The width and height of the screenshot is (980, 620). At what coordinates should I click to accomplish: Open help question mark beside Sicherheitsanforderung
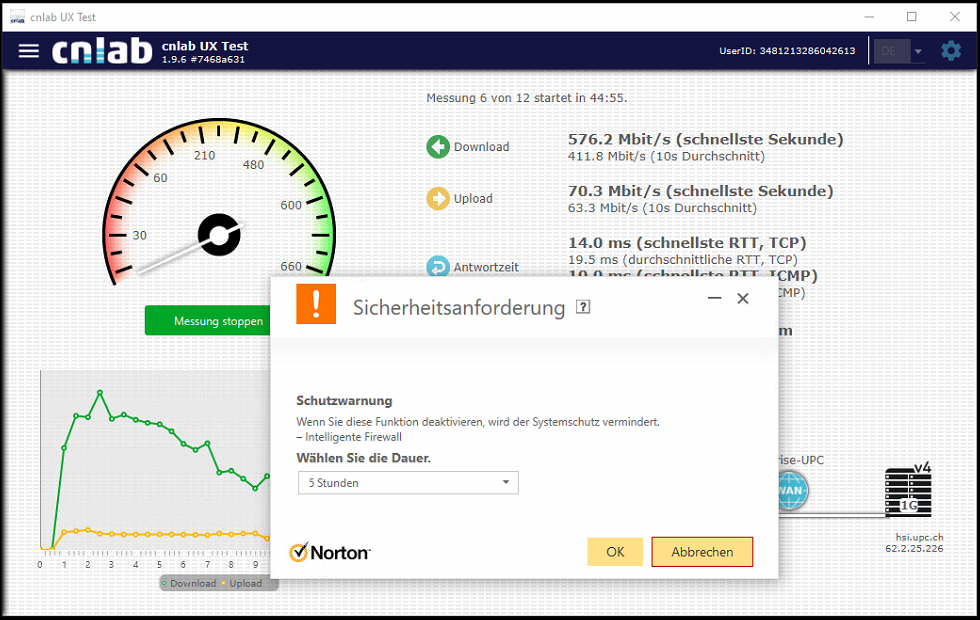[x=583, y=307]
